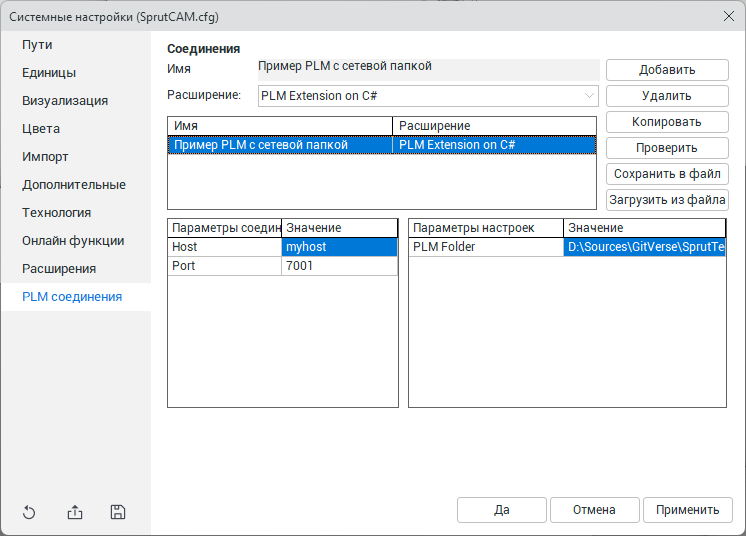Expand the Расширение dropdown list
Image resolution: width=746 pixels, height=536 pixels.
[x=589, y=95]
